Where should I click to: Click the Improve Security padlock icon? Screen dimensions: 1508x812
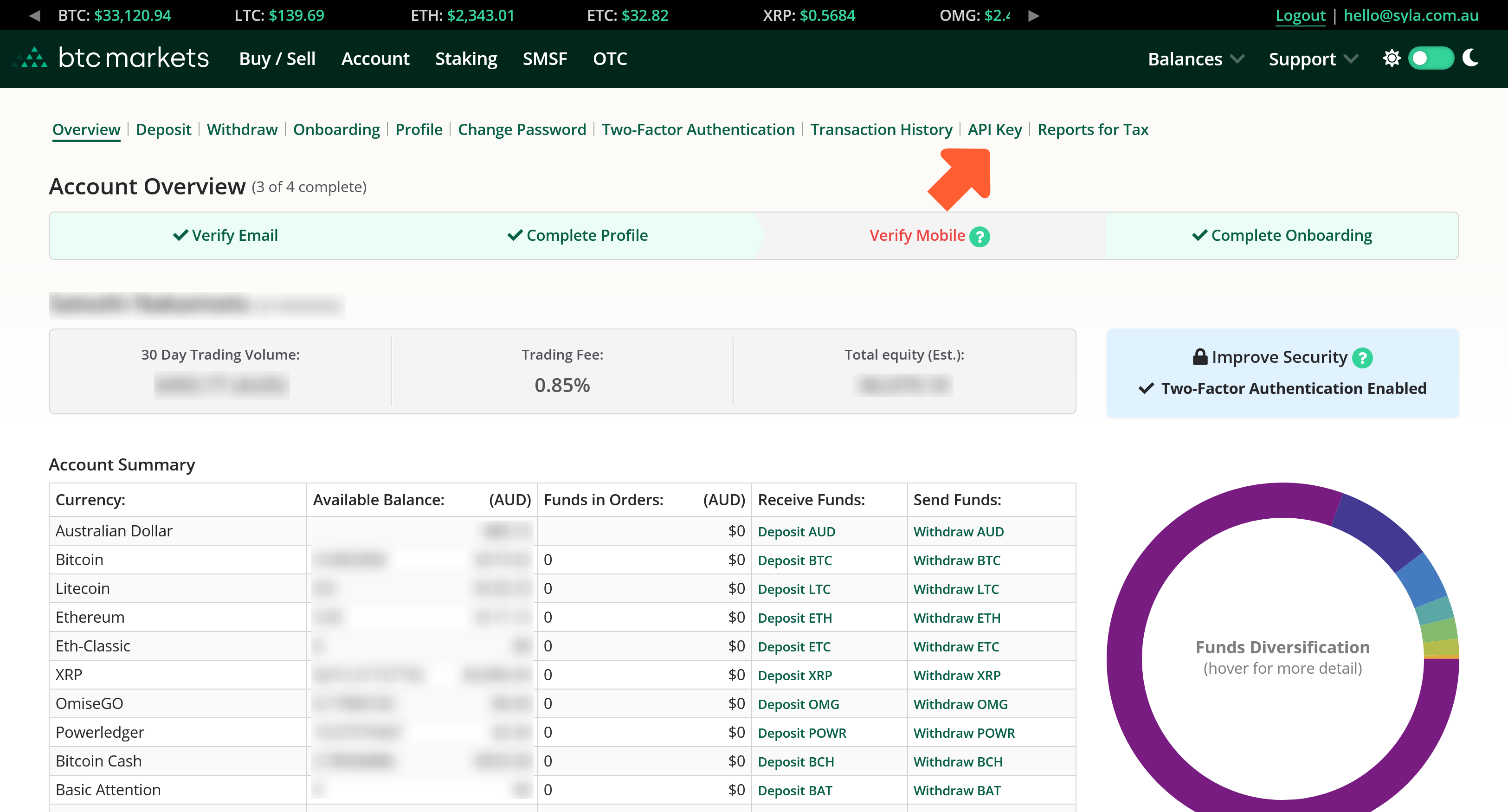(1199, 356)
